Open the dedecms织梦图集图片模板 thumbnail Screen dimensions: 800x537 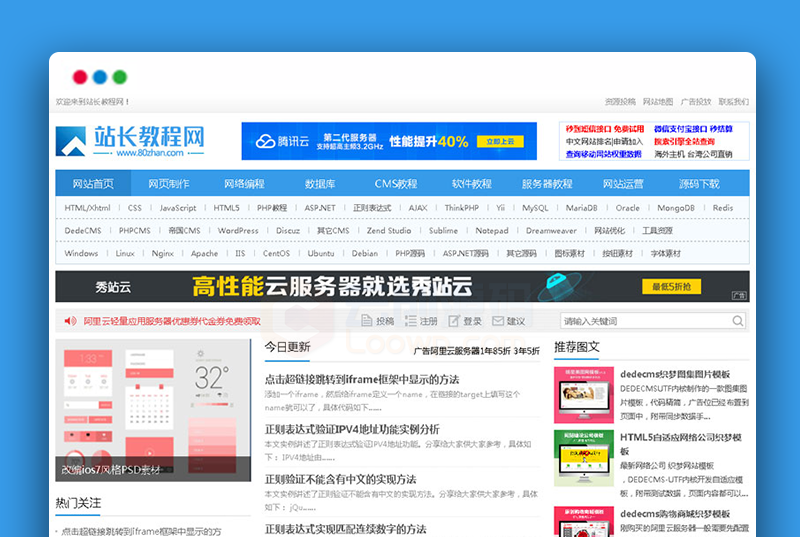584,395
